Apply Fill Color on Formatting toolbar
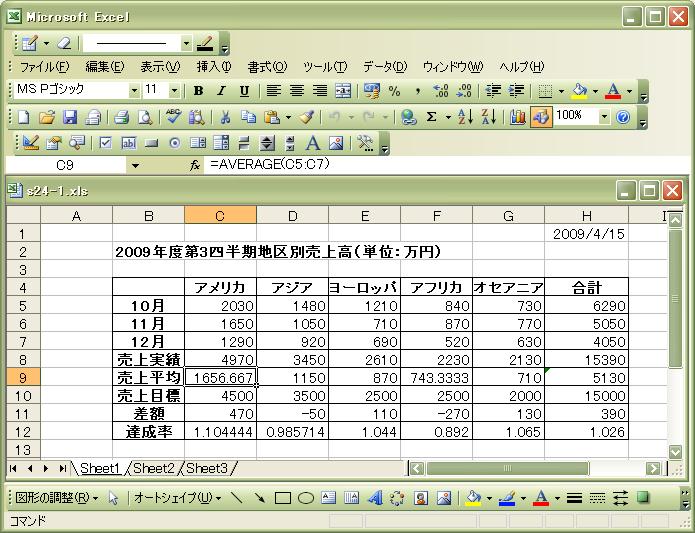 pyautogui.click(x=579, y=91)
